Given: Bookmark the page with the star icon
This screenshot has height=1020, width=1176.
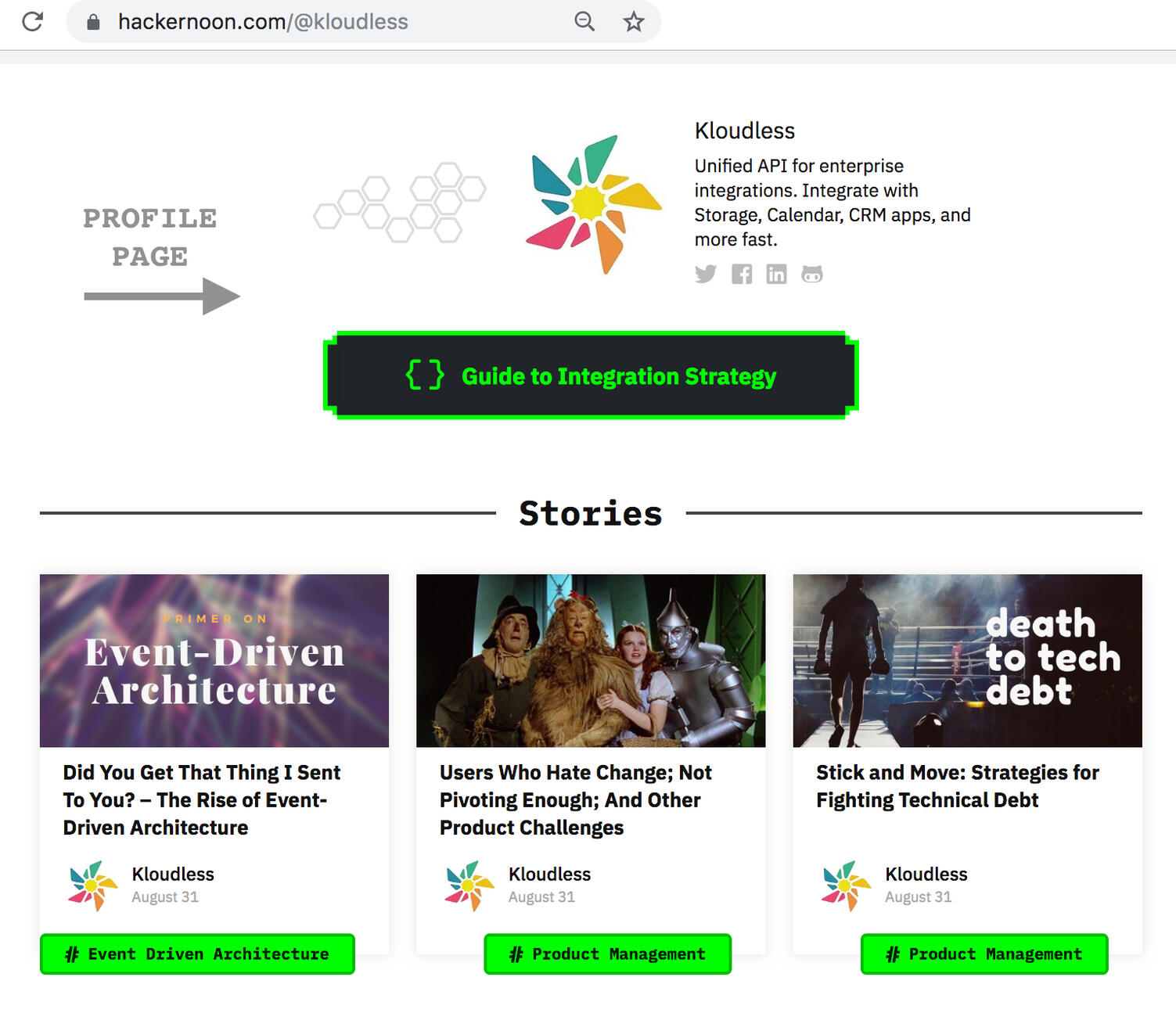Looking at the screenshot, I should [632, 22].
